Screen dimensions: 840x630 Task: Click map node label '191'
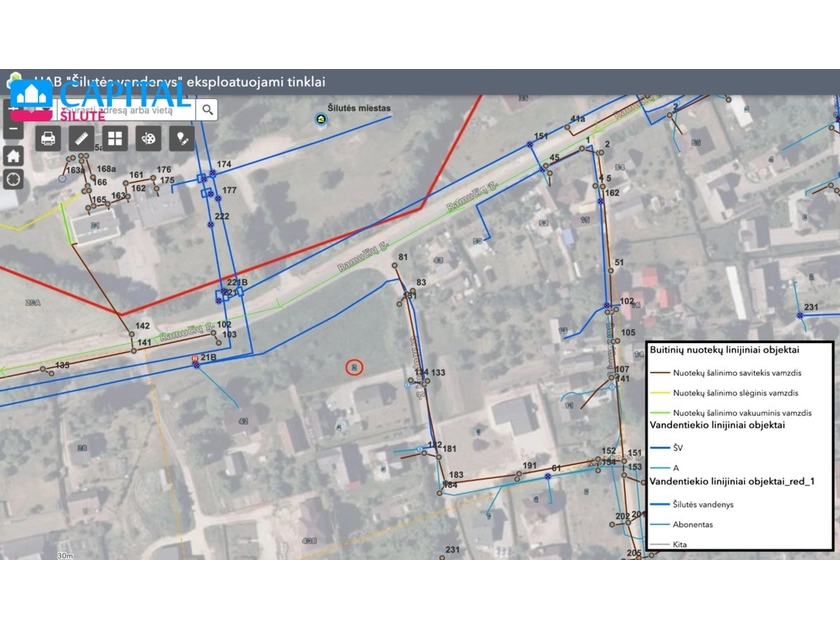(x=529, y=466)
